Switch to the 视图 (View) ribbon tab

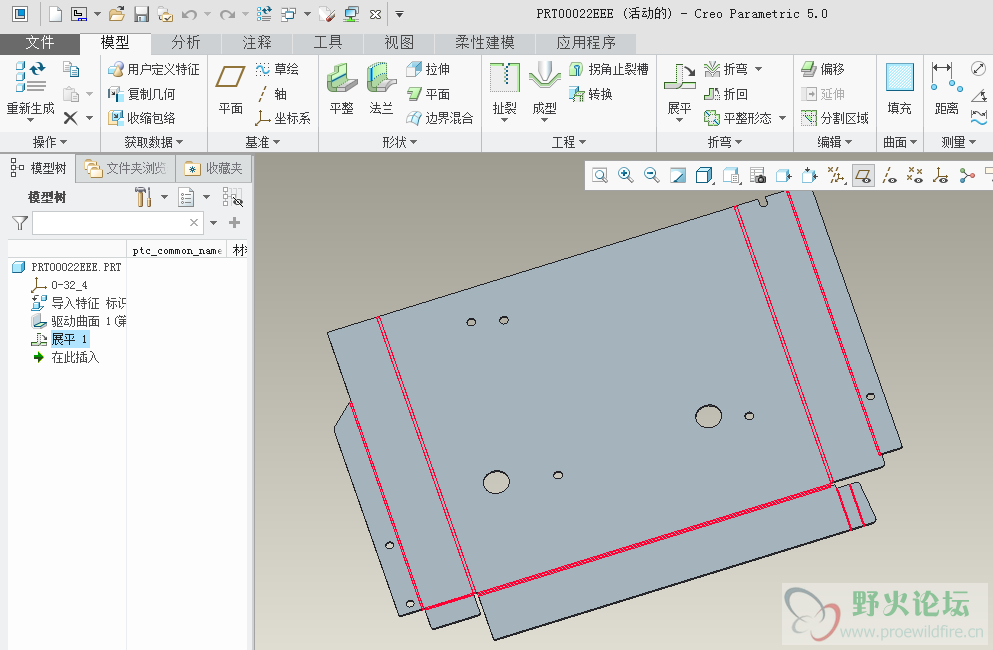pos(399,42)
